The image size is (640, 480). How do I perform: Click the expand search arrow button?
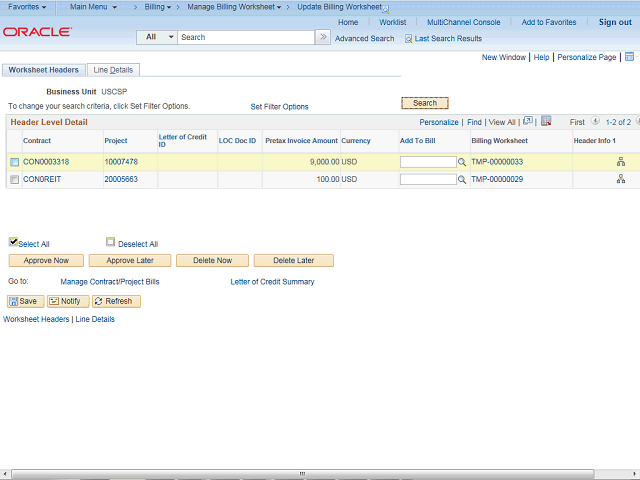coord(323,37)
